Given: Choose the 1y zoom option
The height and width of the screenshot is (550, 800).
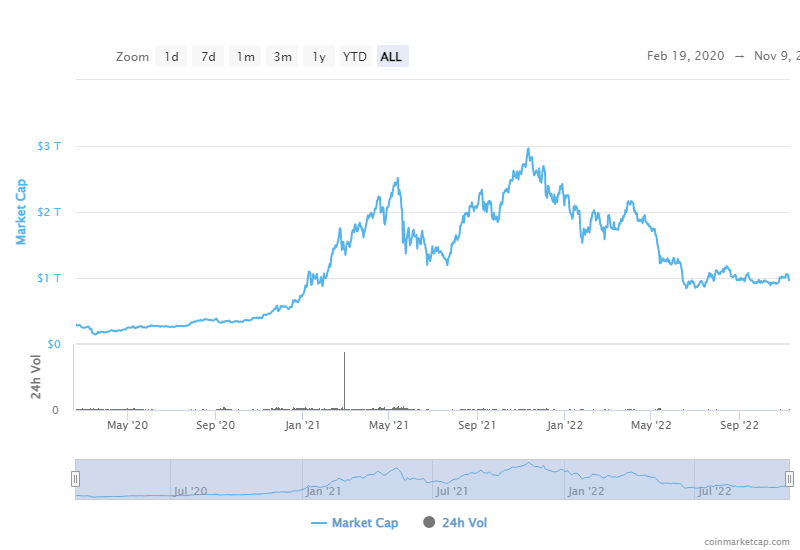Looking at the screenshot, I should [319, 57].
